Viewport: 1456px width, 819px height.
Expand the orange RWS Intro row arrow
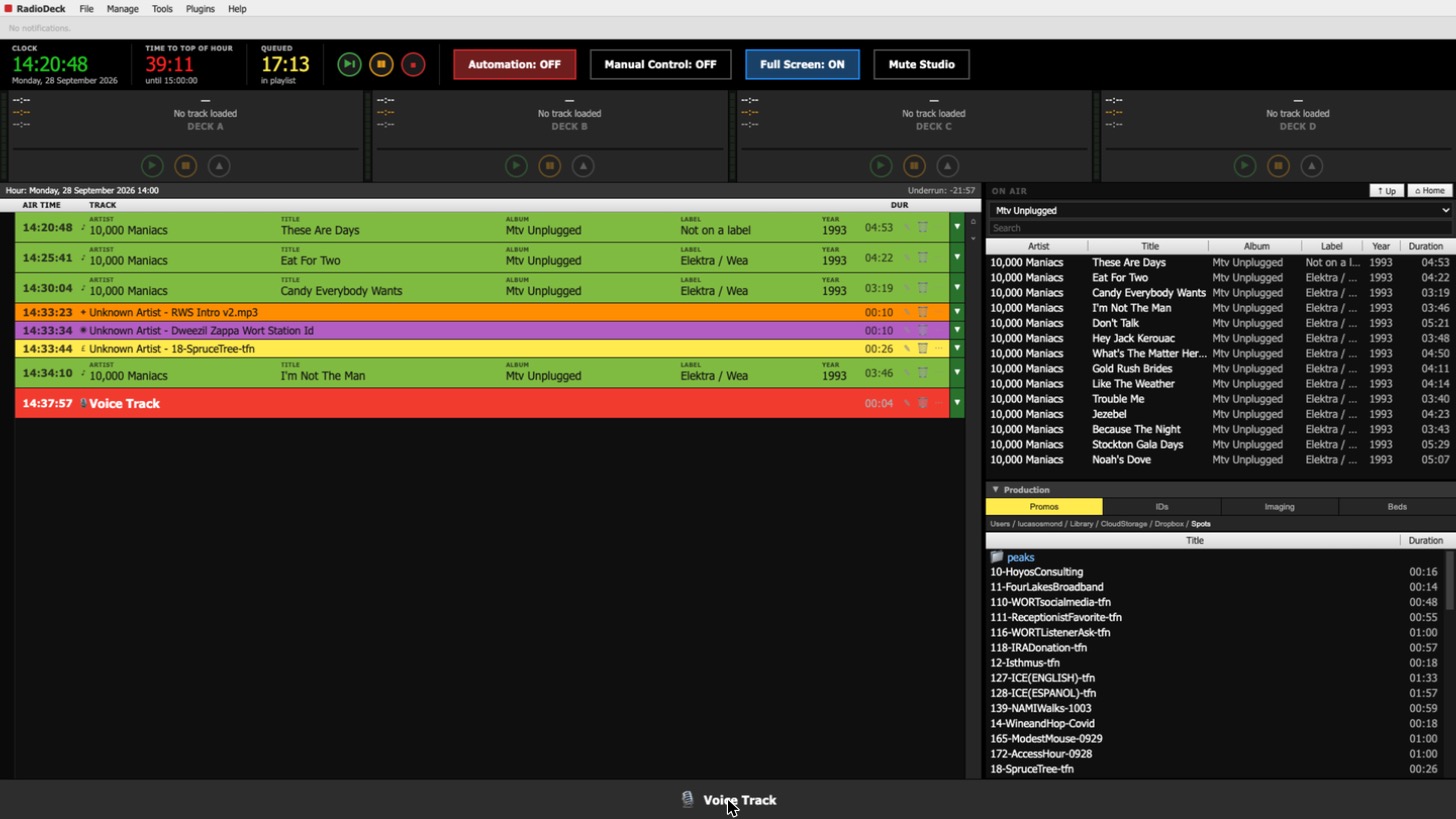click(957, 312)
